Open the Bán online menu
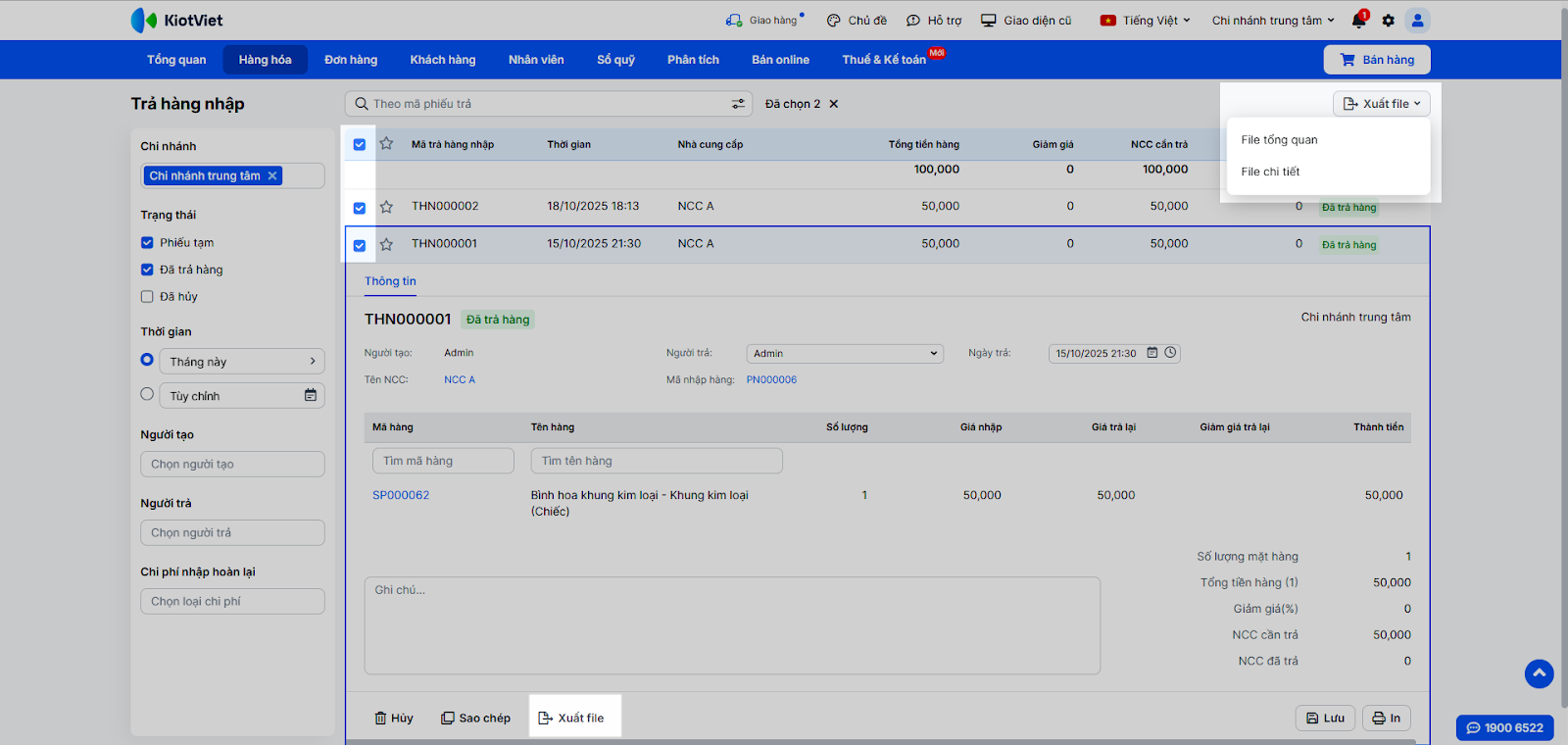 click(781, 60)
